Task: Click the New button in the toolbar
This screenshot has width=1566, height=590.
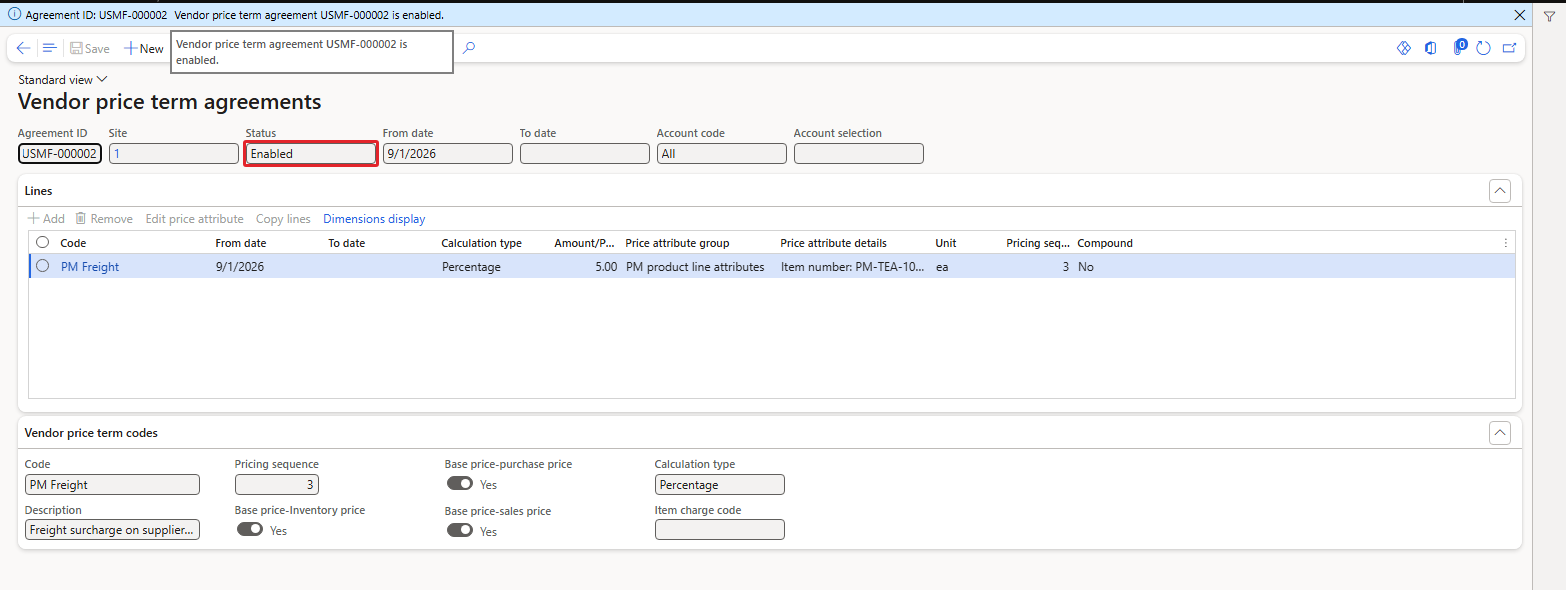Action: (x=143, y=48)
